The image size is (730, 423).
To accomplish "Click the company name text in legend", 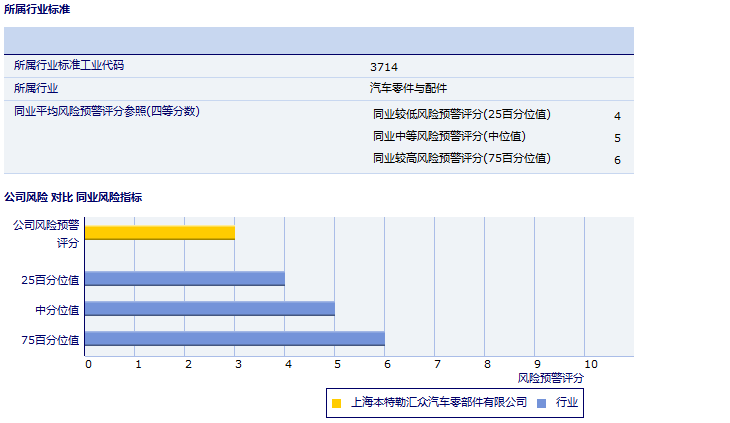I will [x=439, y=403].
